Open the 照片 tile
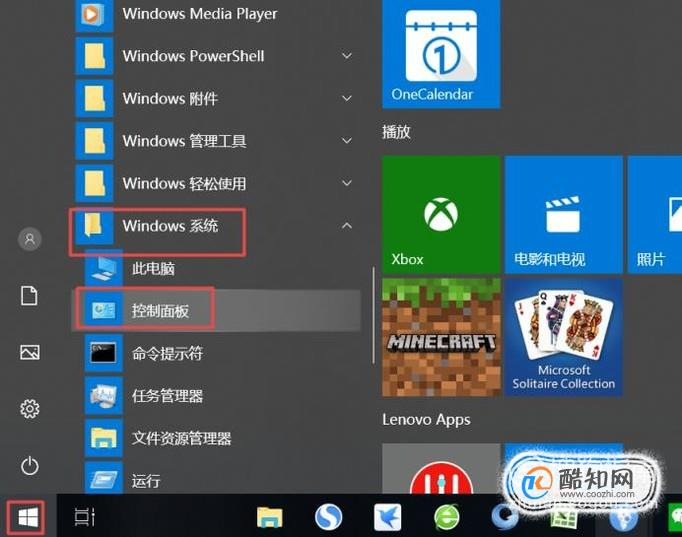 (x=655, y=215)
